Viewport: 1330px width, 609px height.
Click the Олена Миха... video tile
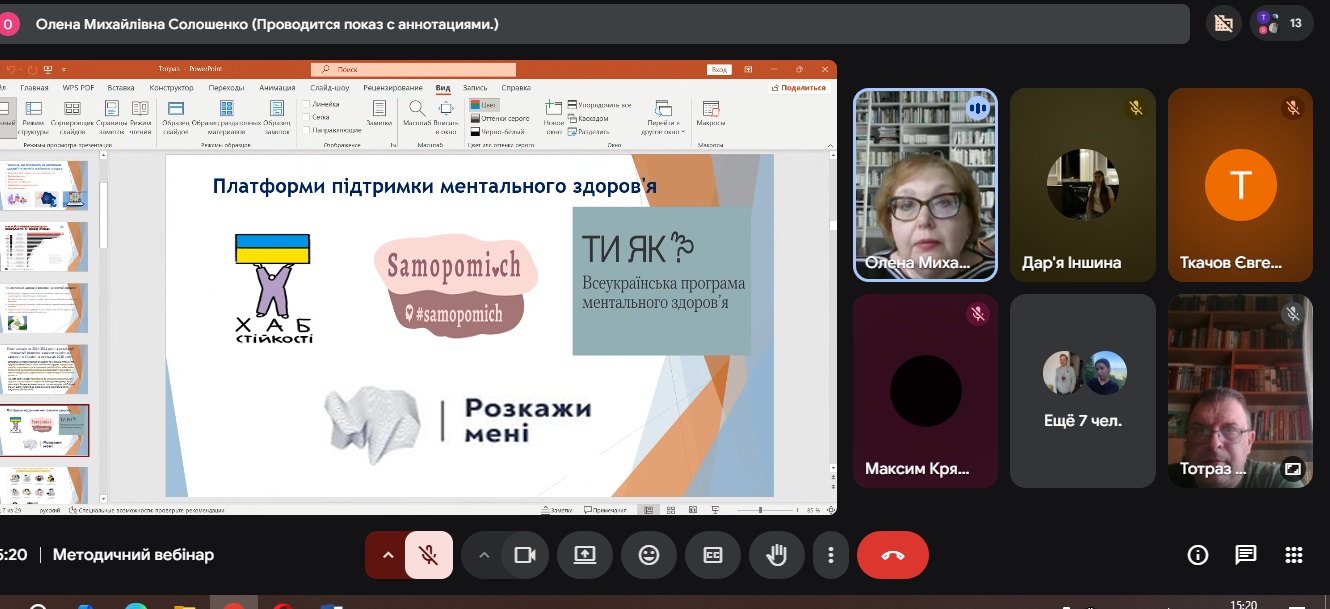coord(925,184)
